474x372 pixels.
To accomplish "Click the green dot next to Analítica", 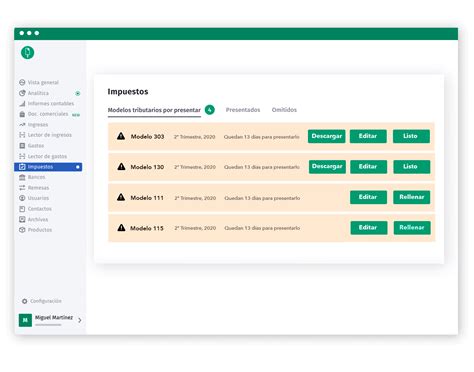I will (78, 93).
